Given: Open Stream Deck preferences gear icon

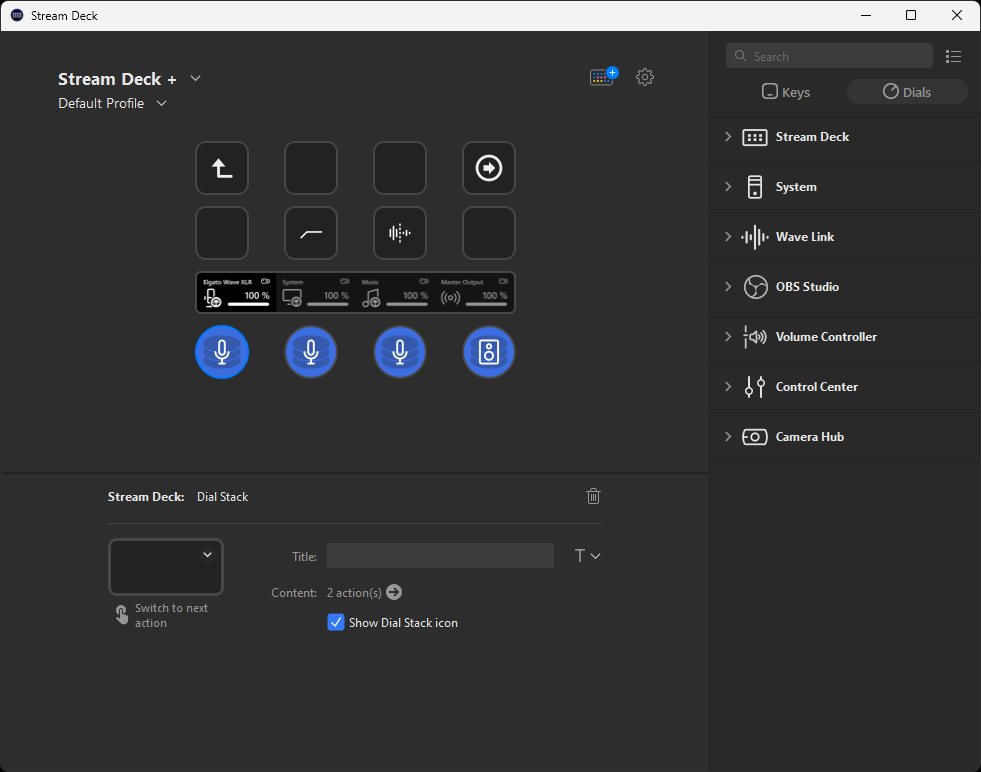Looking at the screenshot, I should coord(645,77).
